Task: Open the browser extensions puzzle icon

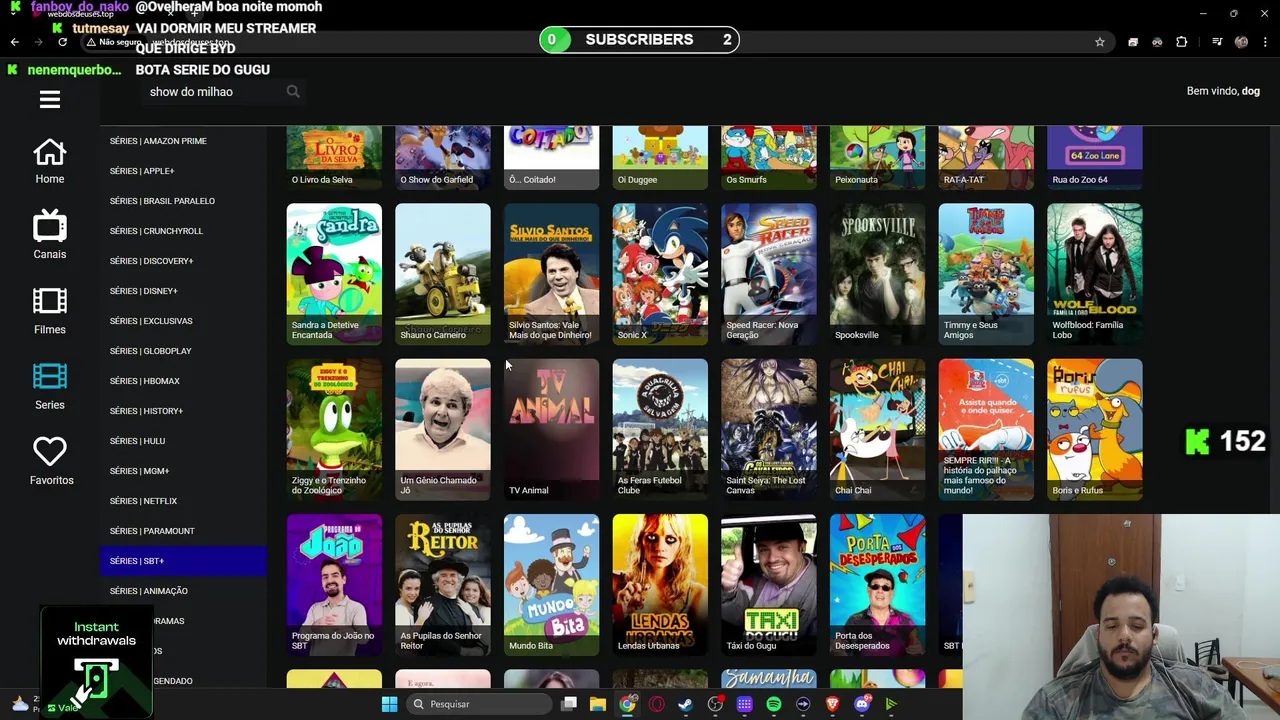Action: [x=1181, y=42]
